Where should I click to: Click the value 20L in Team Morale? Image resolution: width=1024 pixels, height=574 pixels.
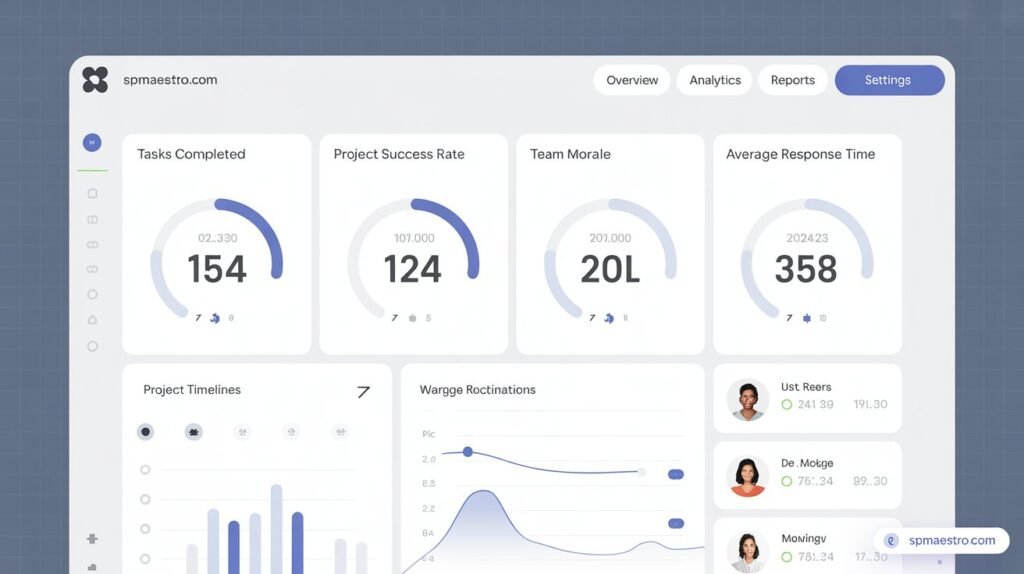(x=610, y=269)
